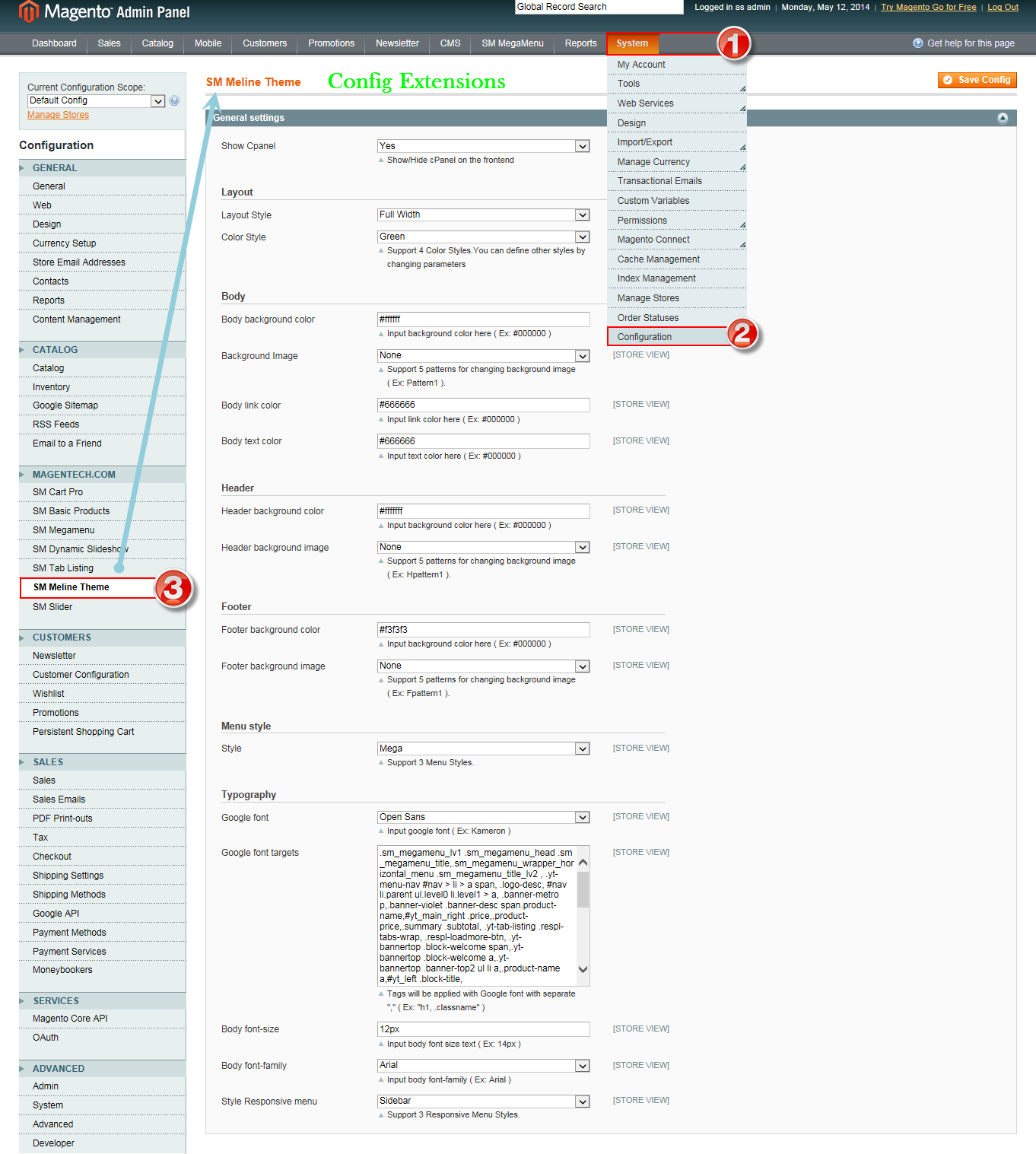Collapse the General settings section with its arrow icon

(x=1003, y=118)
